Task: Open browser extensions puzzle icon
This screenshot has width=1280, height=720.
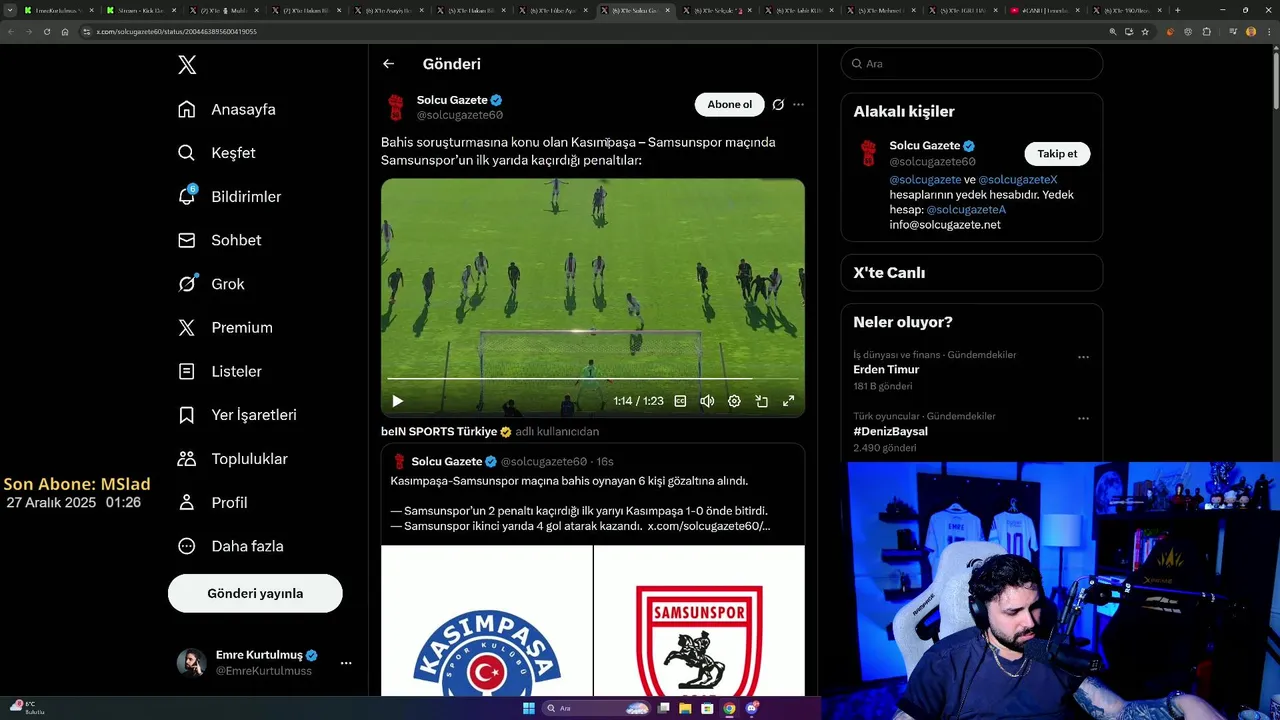Action: point(1207,31)
